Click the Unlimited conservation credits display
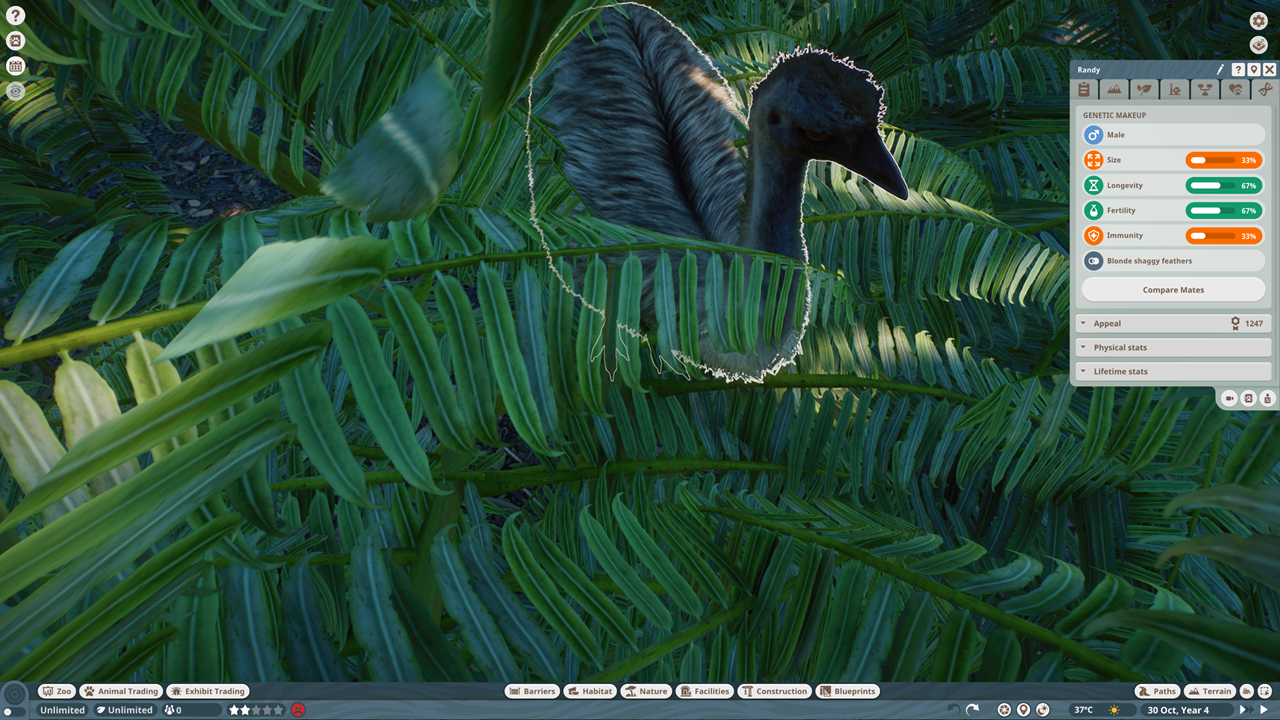The height and width of the screenshot is (720, 1280). click(125, 710)
